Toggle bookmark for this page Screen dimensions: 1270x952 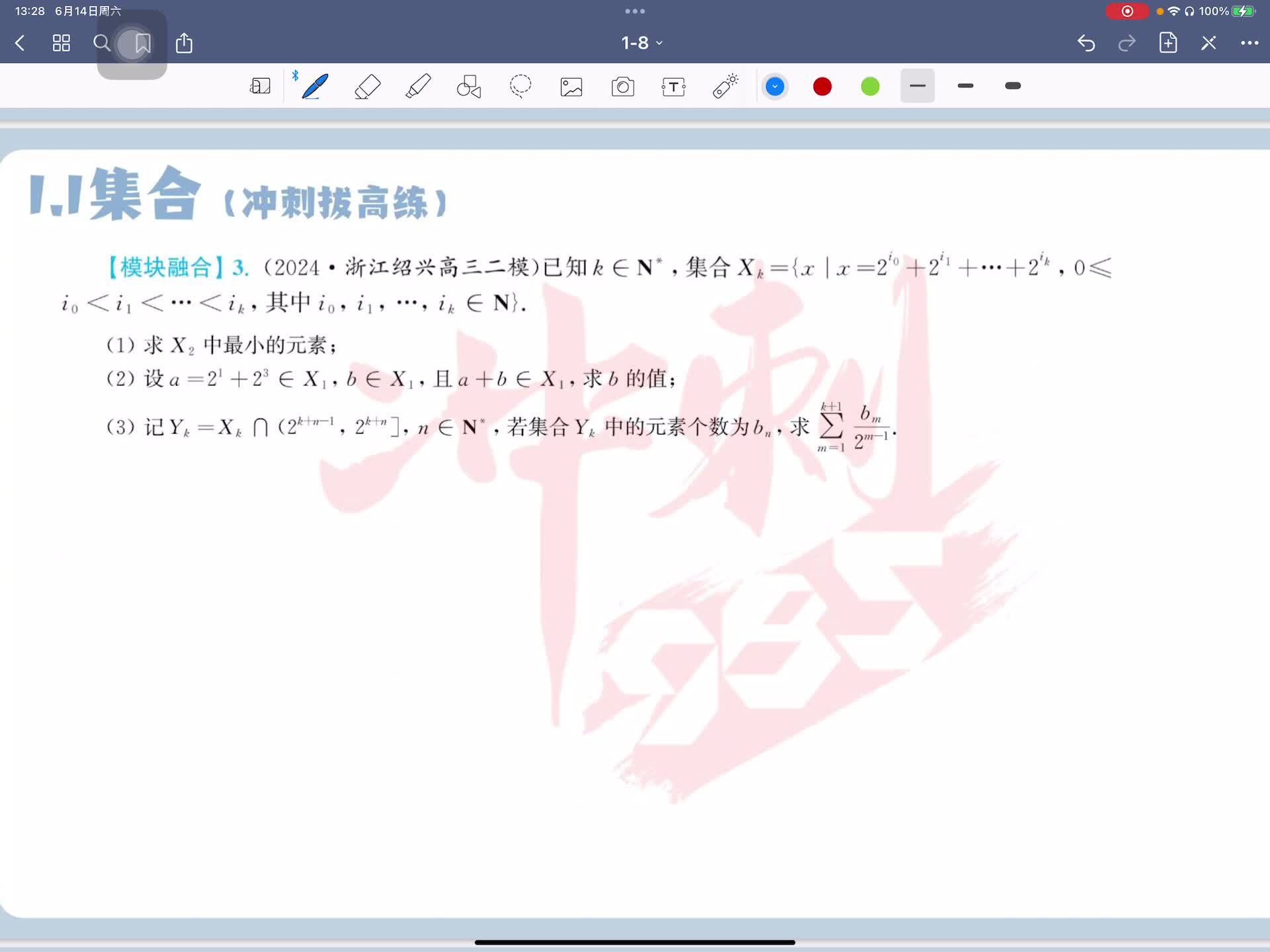pyautogui.click(x=143, y=44)
